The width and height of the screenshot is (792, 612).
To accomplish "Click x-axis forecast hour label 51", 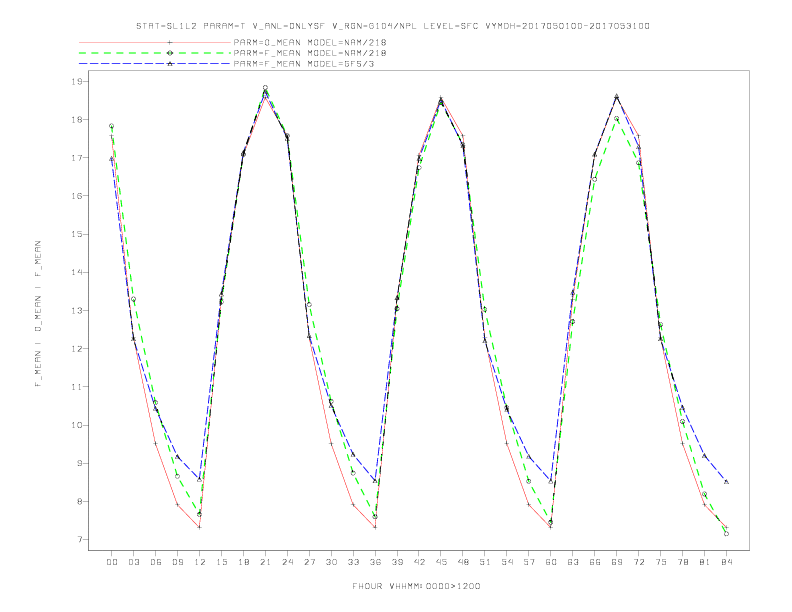I will (x=485, y=562).
